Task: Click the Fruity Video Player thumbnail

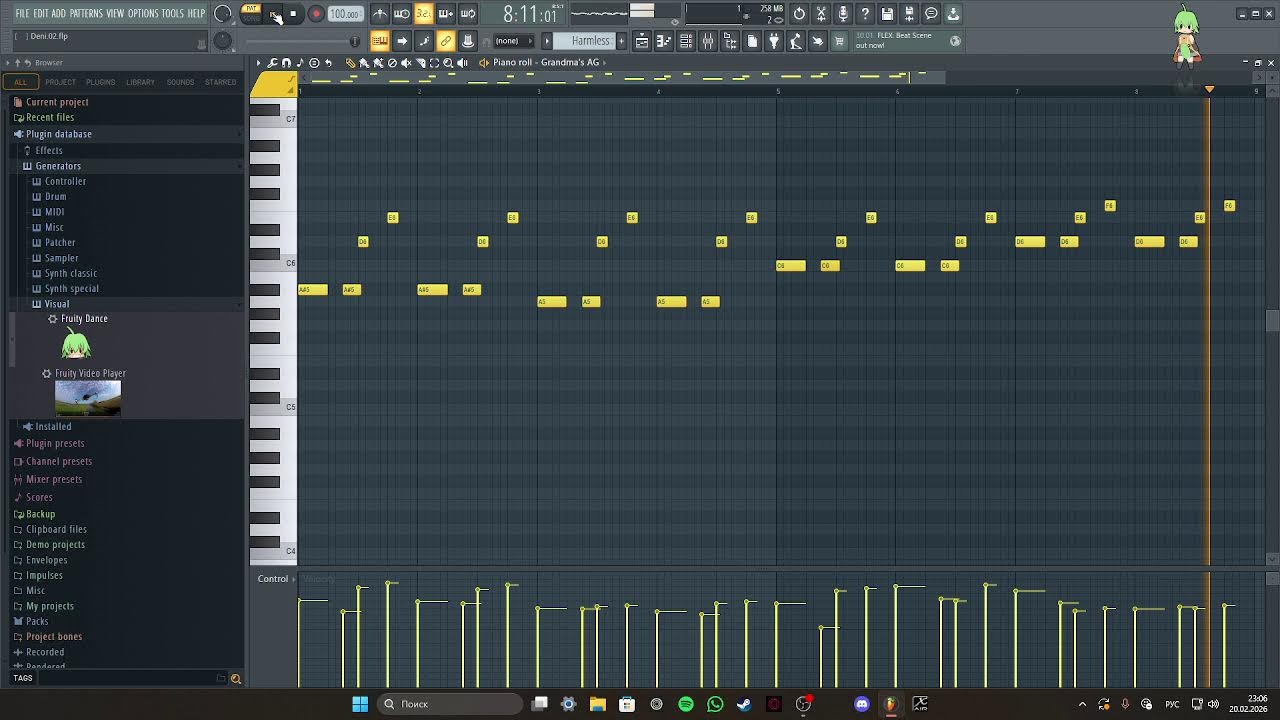Action: click(x=88, y=398)
